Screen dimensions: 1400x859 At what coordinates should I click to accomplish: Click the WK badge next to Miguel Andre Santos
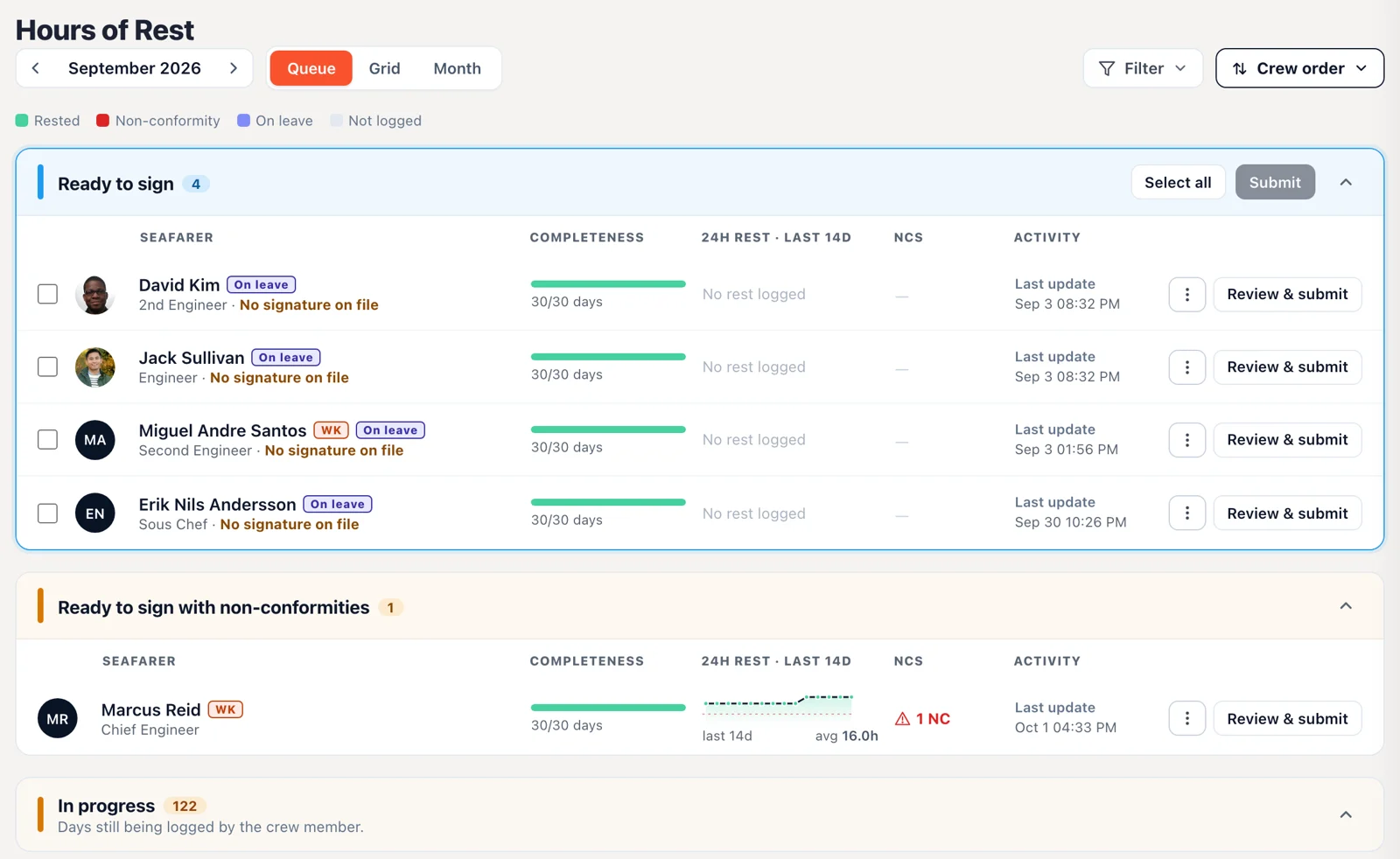pyautogui.click(x=332, y=430)
